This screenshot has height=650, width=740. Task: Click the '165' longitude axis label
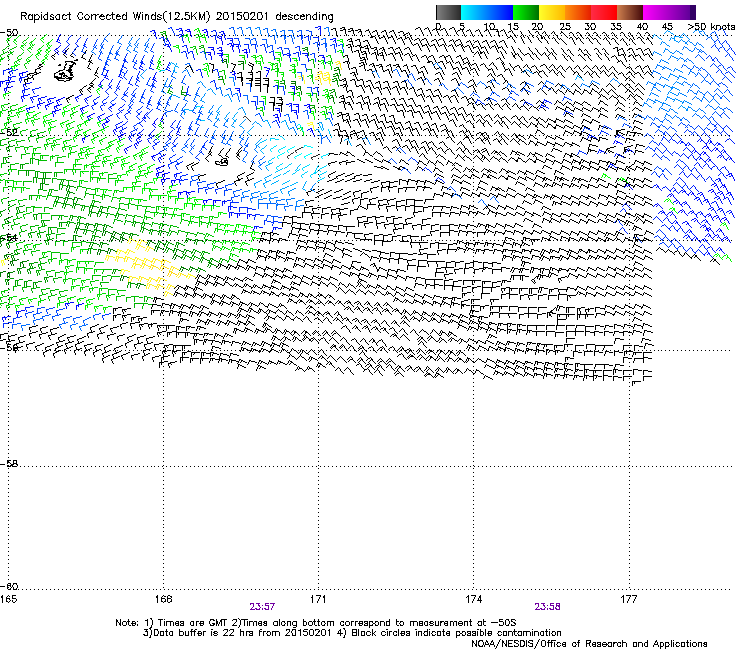tap(8, 599)
